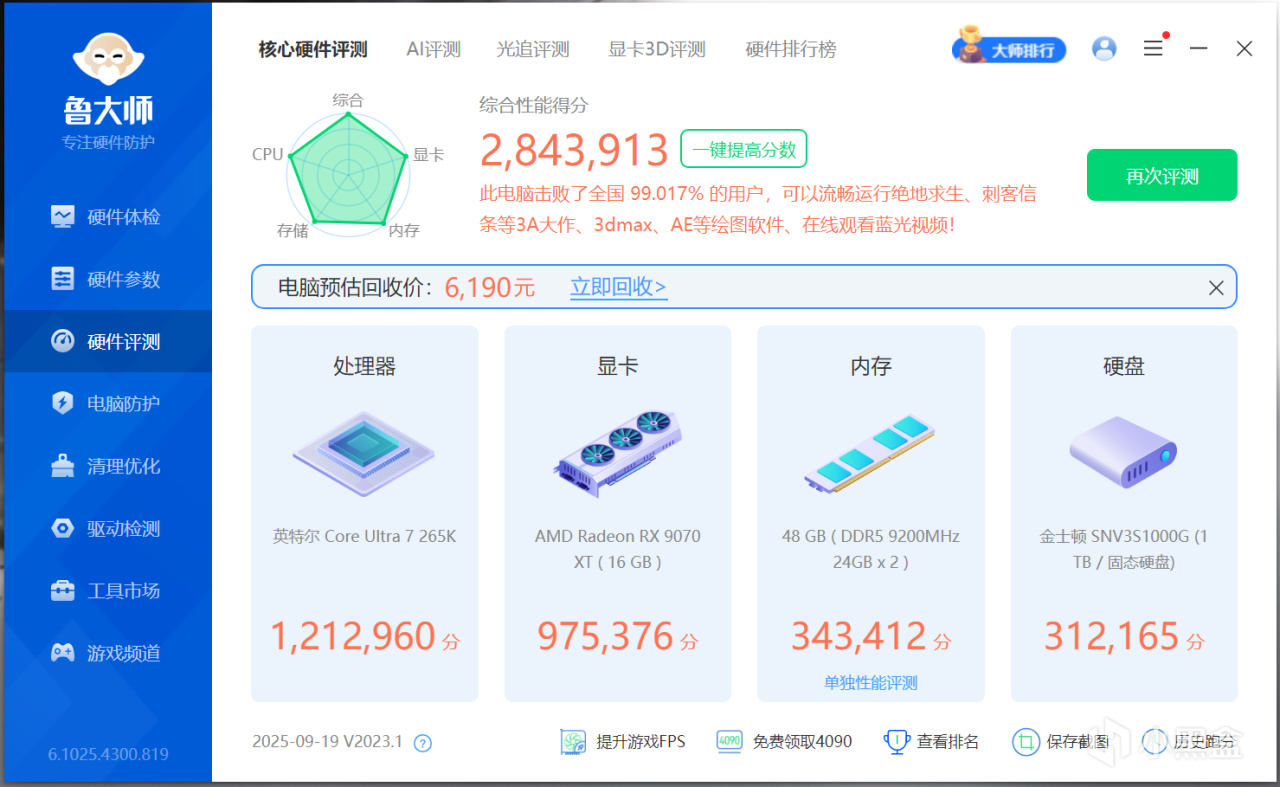The height and width of the screenshot is (787, 1280).
Task: Go to 游戏频道 in the sidebar
Action: (108, 653)
